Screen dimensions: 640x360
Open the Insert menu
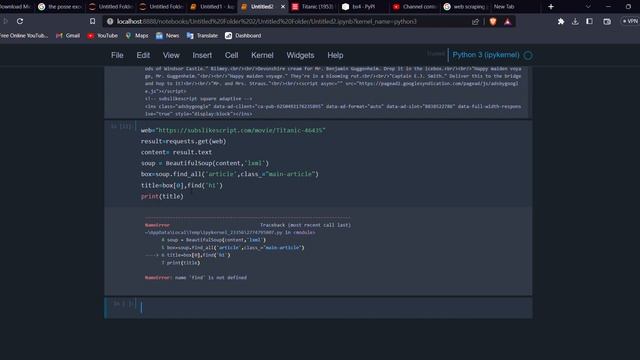click(202, 55)
